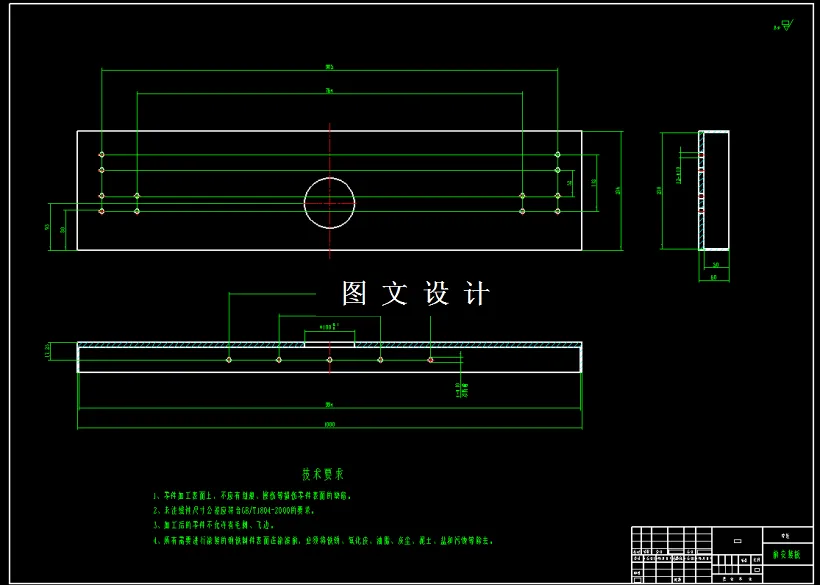Viewport: 820px width, 585px height.
Task: Click the "93" dimension left of the top view
Action: point(47,227)
